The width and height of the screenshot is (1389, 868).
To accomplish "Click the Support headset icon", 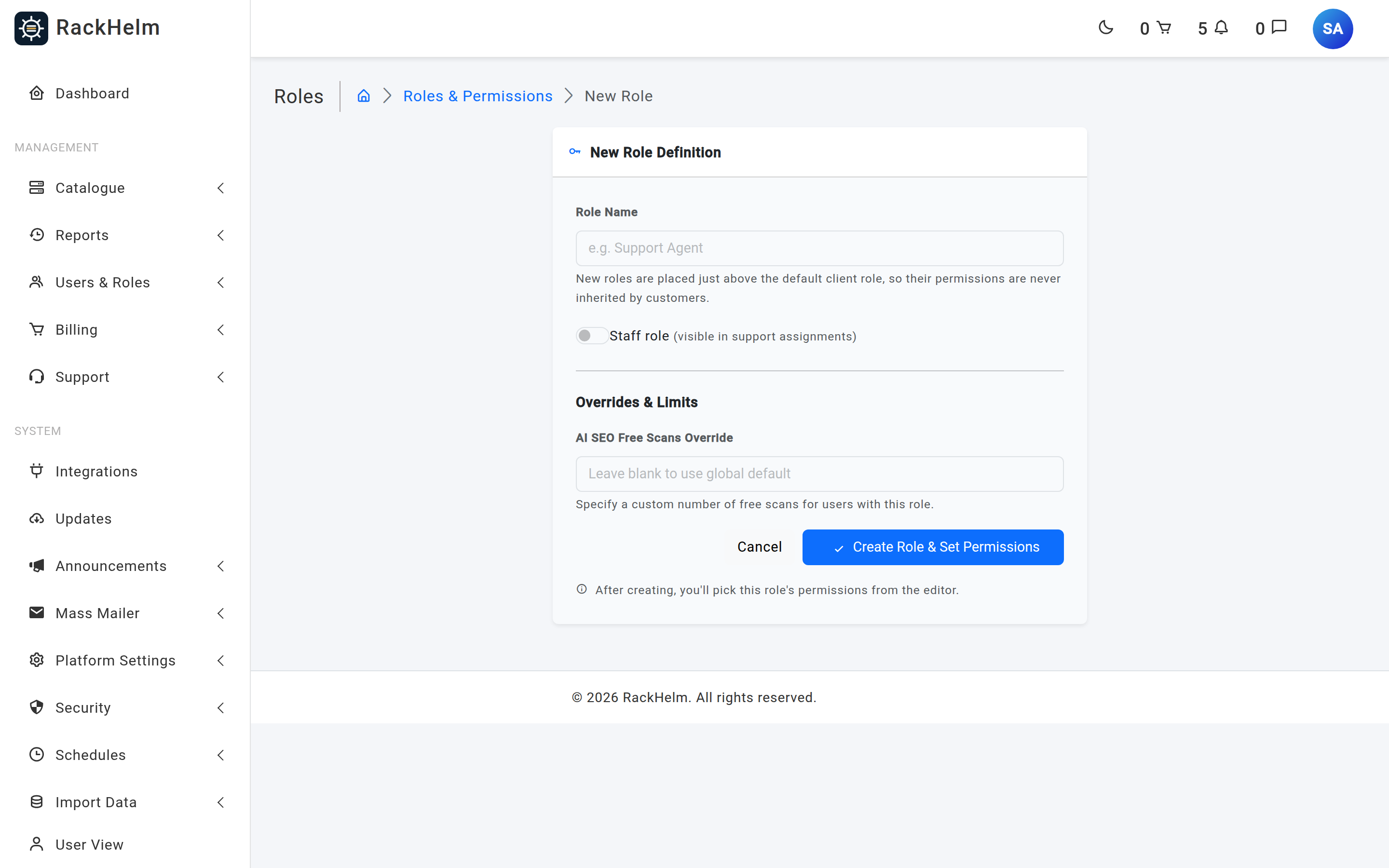I will click(x=37, y=377).
